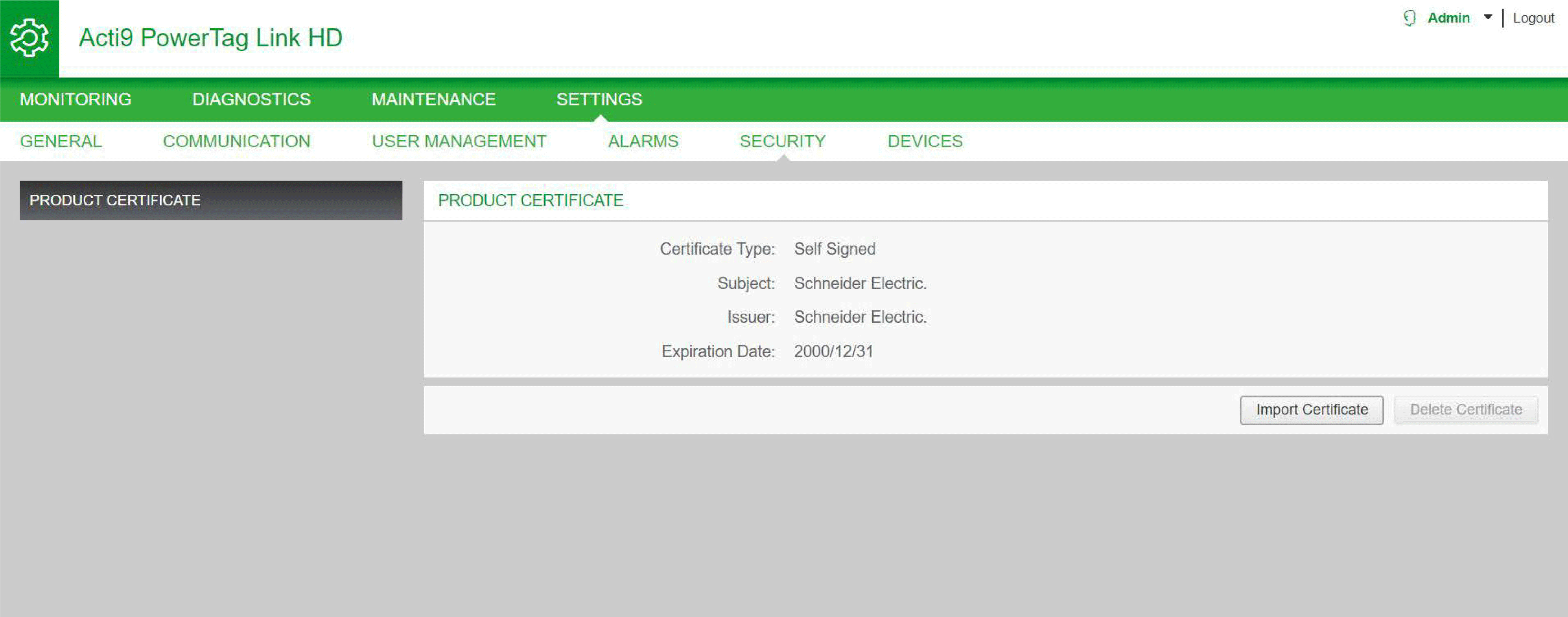Image resolution: width=1568 pixels, height=617 pixels.
Task: Expand the Admin dropdown arrow
Action: (1488, 18)
